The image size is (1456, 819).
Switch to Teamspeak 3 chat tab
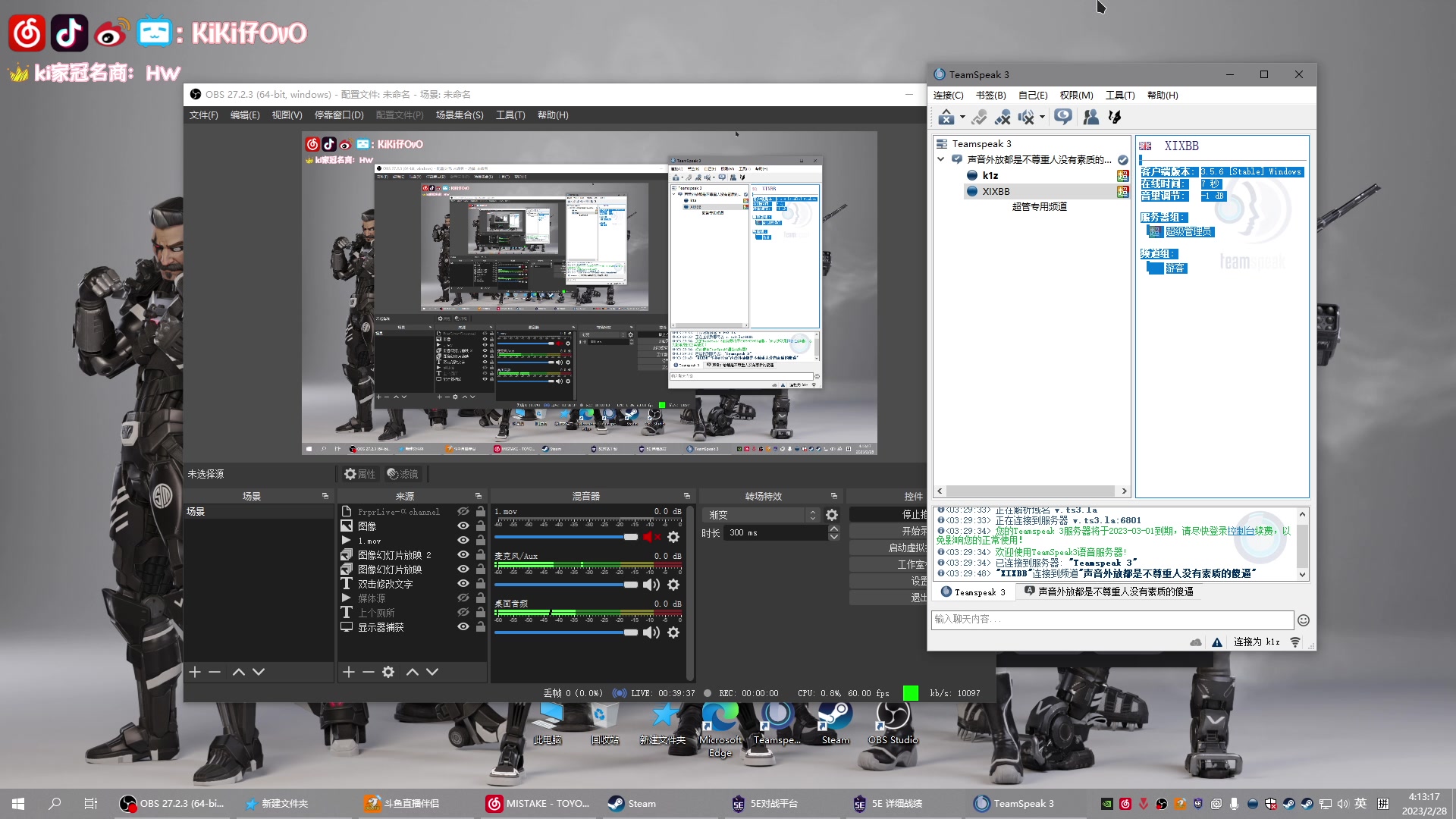coord(973,592)
